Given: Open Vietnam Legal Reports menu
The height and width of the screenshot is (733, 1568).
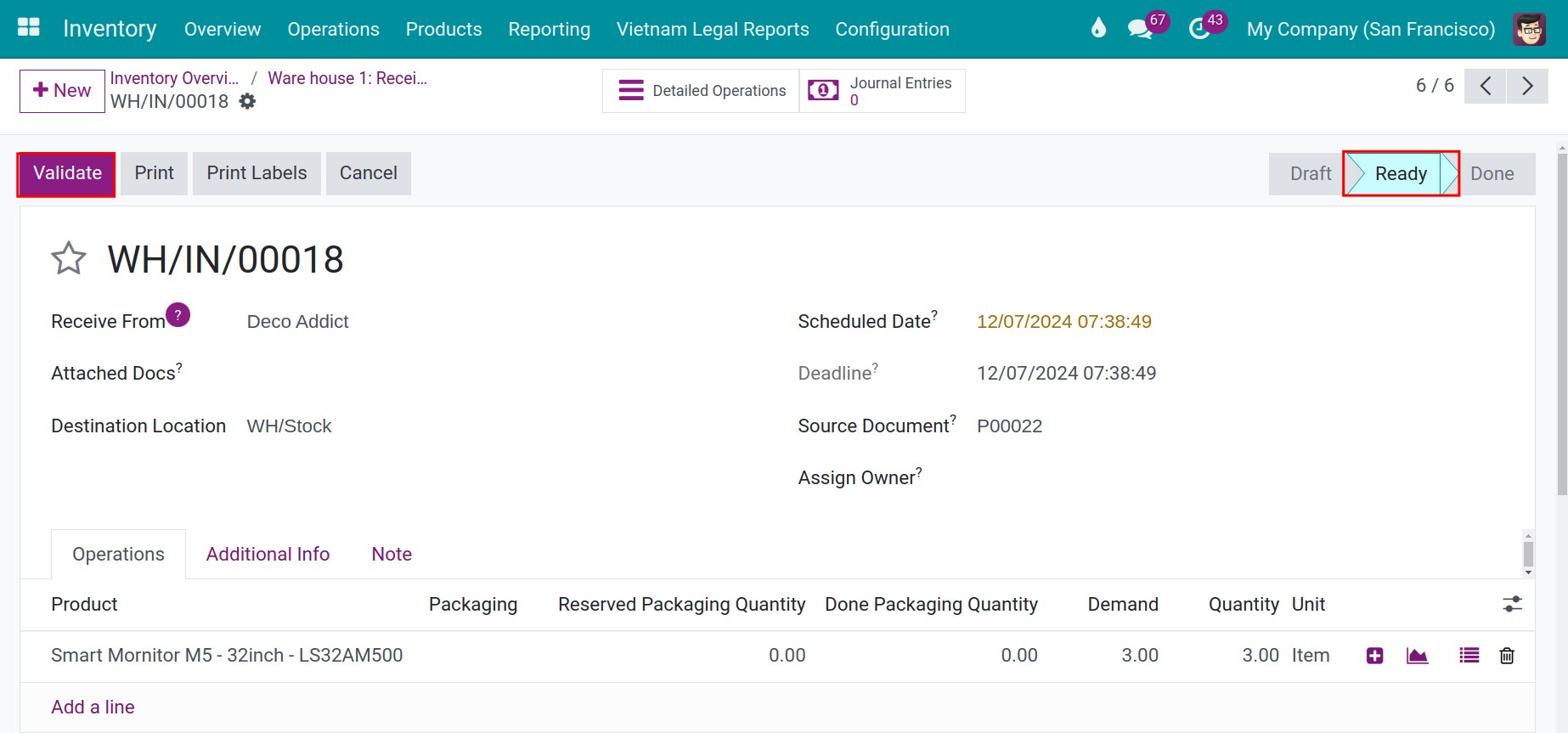Looking at the screenshot, I should click(713, 29).
